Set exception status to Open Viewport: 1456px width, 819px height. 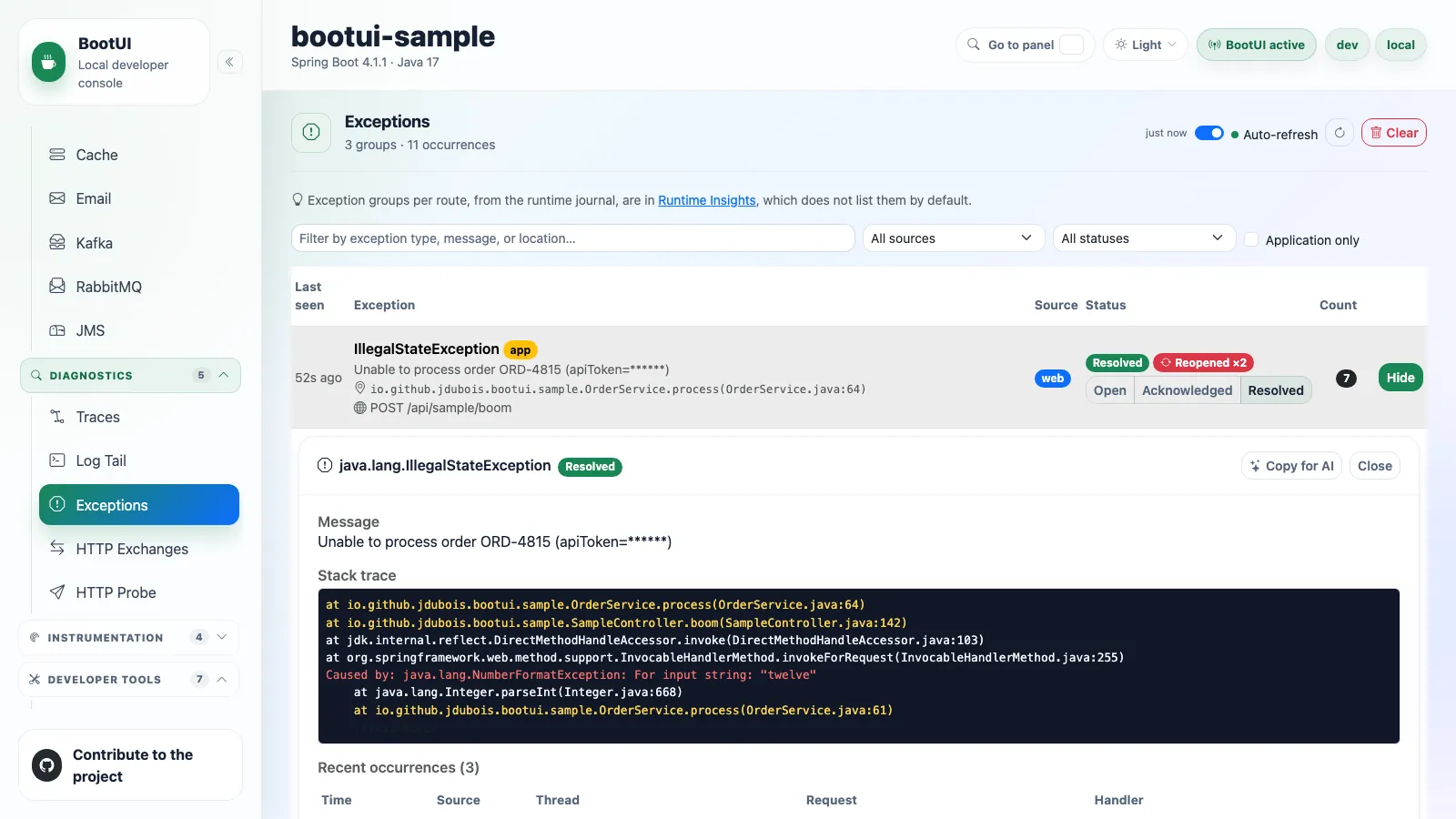tap(1110, 390)
